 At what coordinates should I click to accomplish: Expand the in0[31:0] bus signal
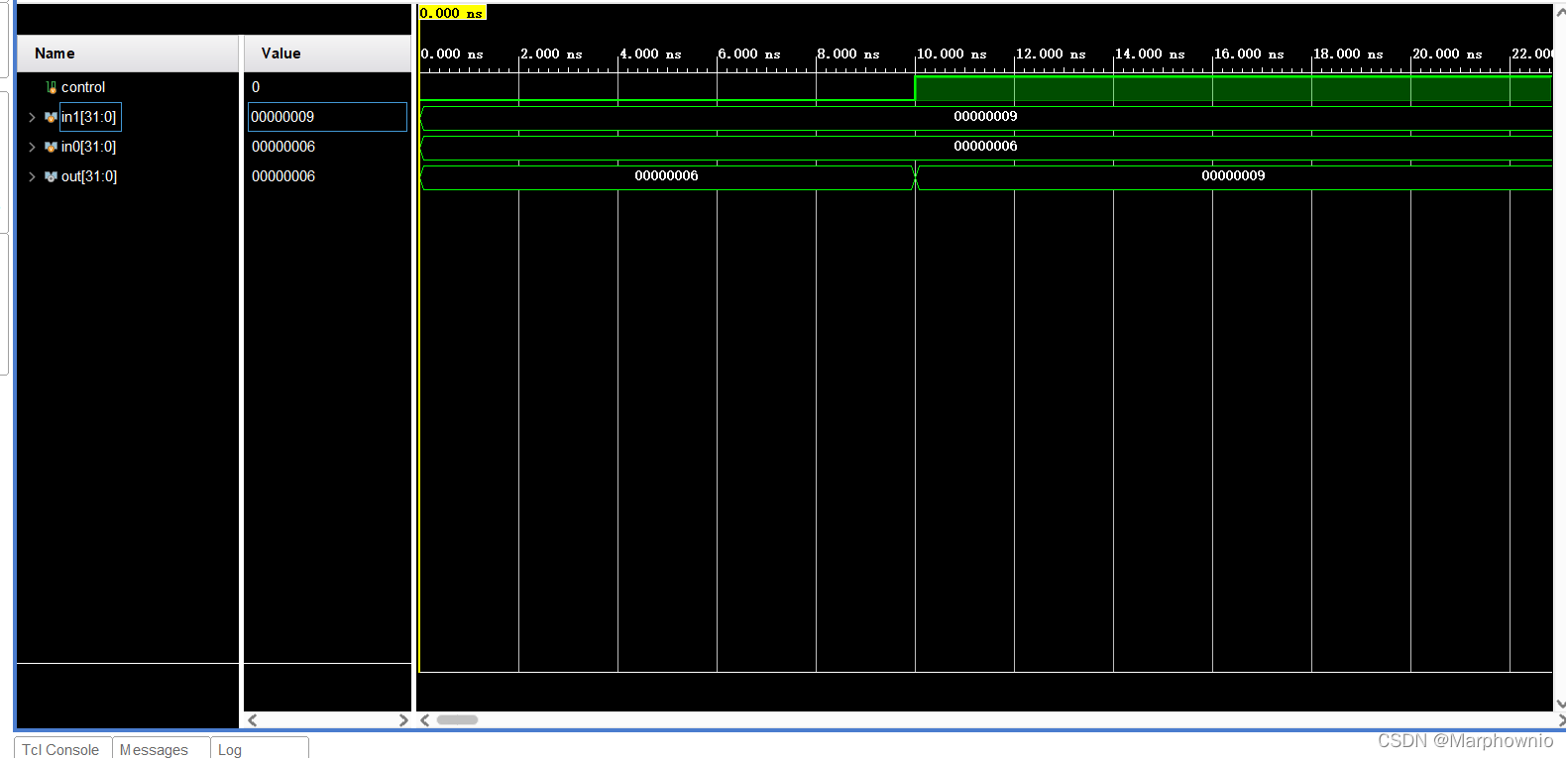(32, 147)
